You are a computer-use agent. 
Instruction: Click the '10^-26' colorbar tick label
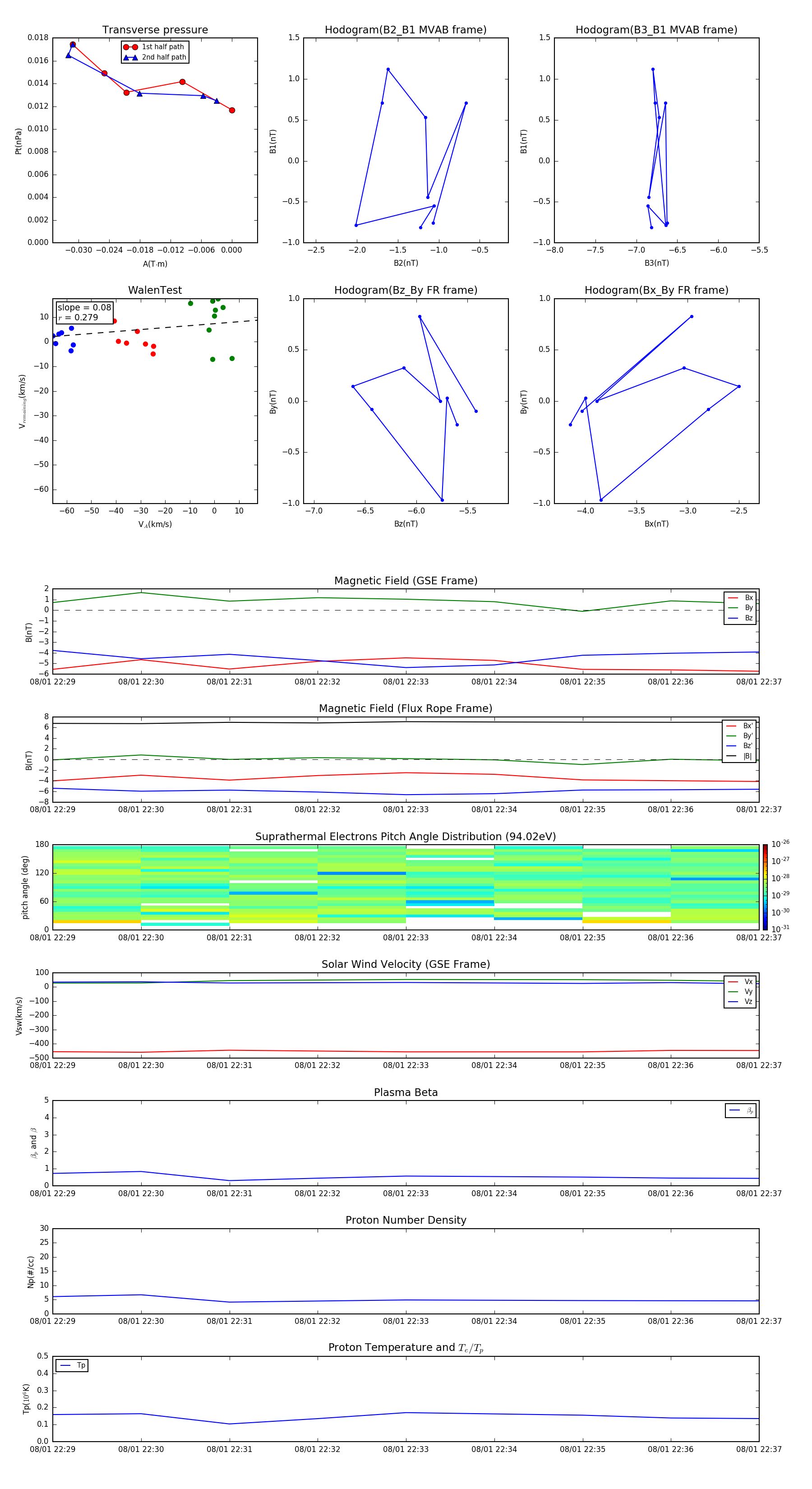[x=780, y=844]
